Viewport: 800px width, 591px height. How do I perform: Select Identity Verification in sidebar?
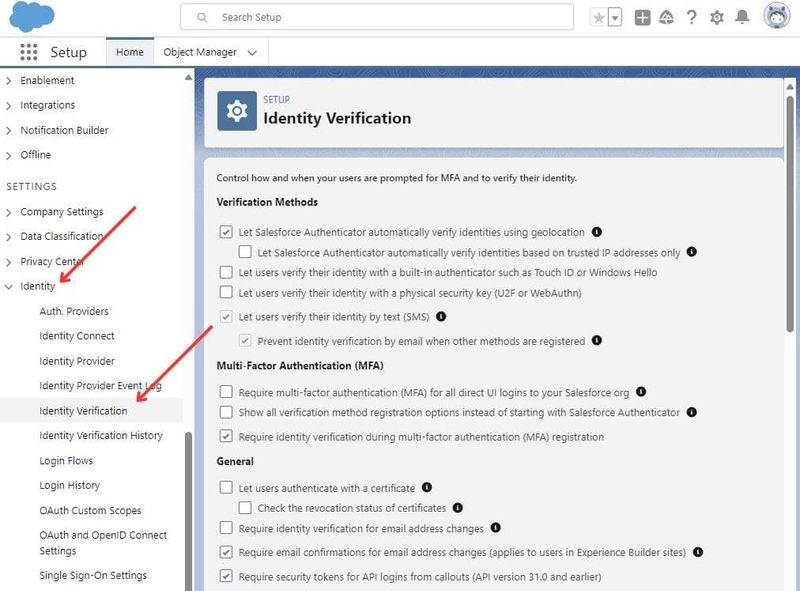(x=83, y=411)
